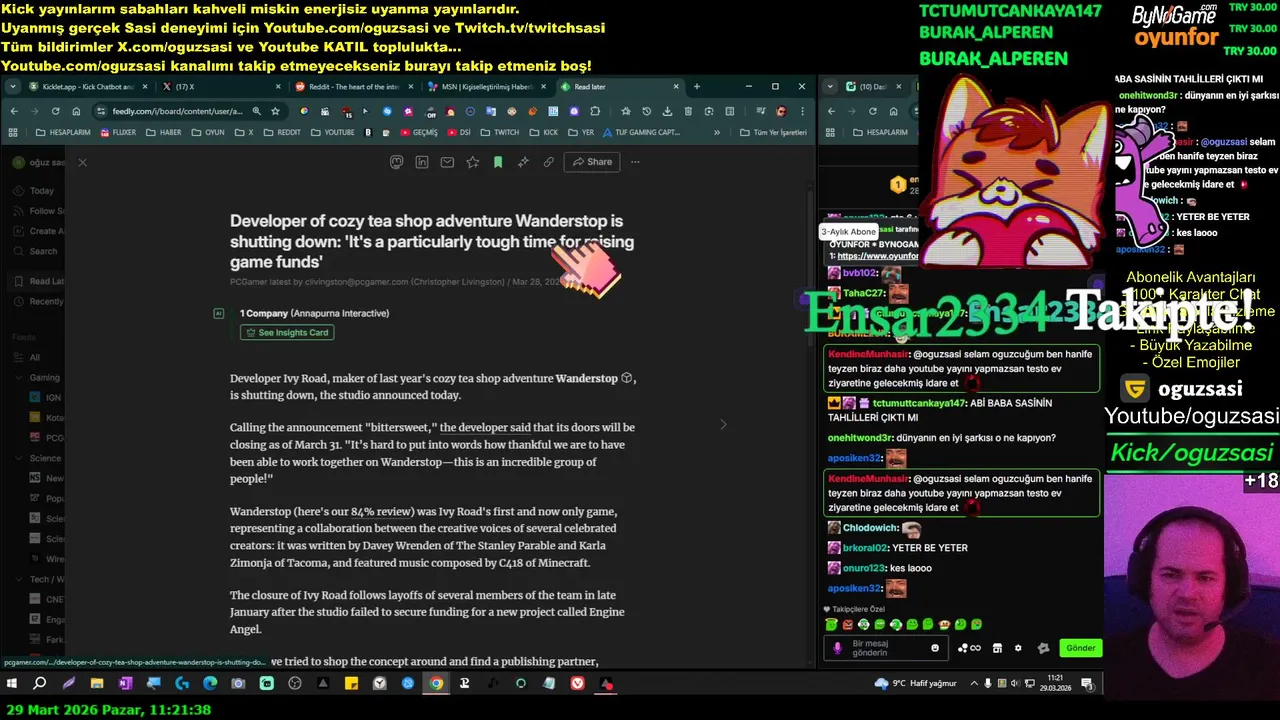This screenshot has height=720, width=1280.
Task: Go to next article with right chevron
Action: tap(723, 424)
